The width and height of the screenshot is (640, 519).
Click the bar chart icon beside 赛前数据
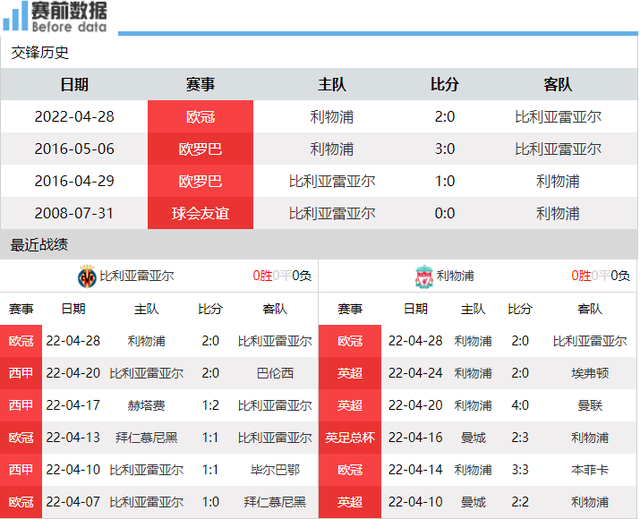(x=15, y=16)
